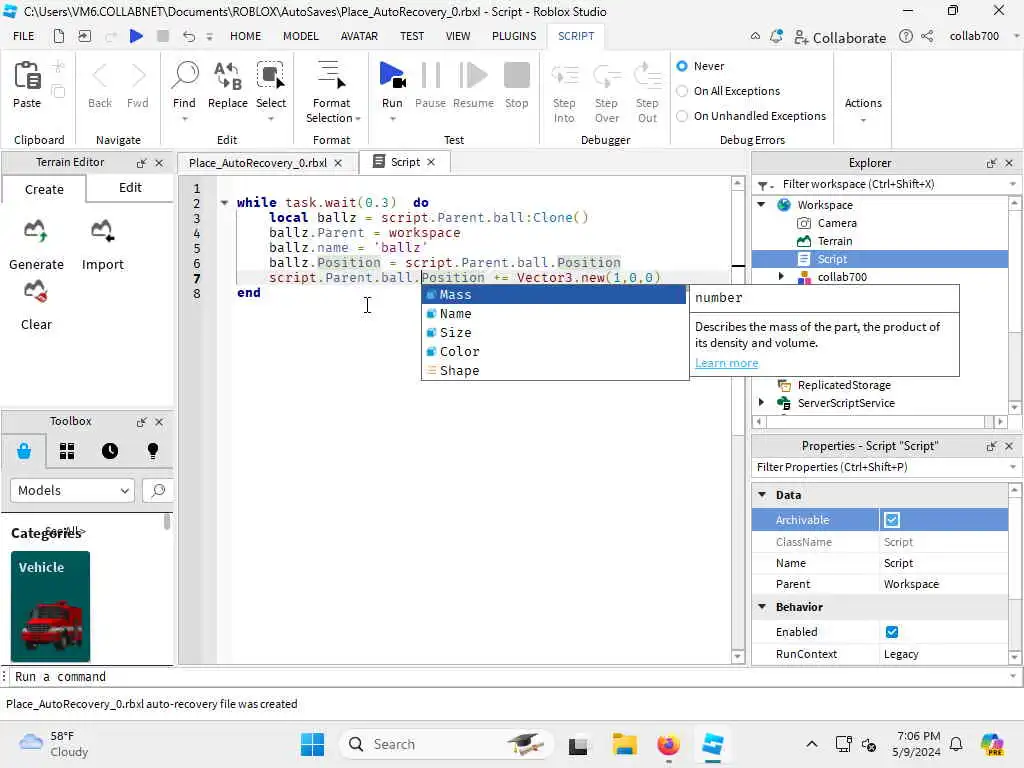Toggle the Enabled checkbox
The width and height of the screenshot is (1024, 768).
pos(891,632)
